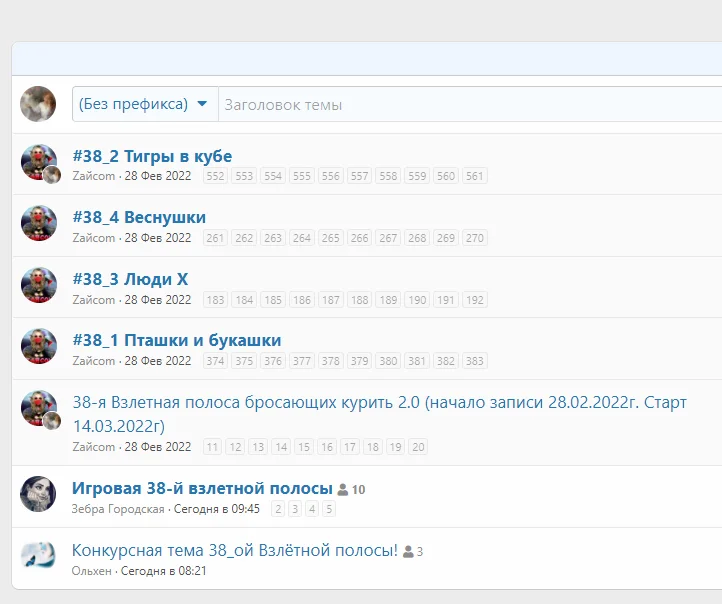Go to page 192 of Люди Х
The width and height of the screenshot is (722, 604).
(x=475, y=300)
